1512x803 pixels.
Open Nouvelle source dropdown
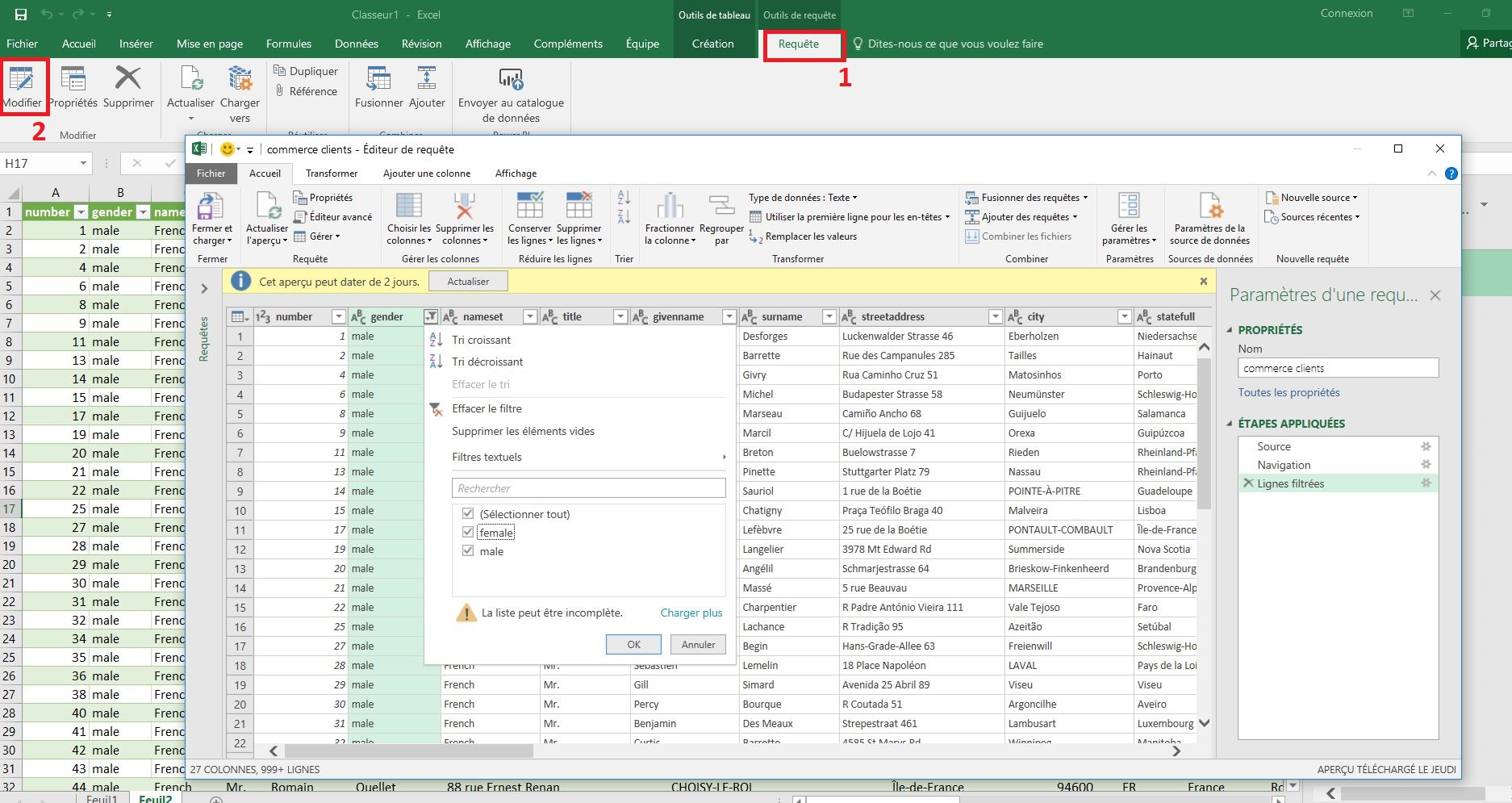point(1312,198)
